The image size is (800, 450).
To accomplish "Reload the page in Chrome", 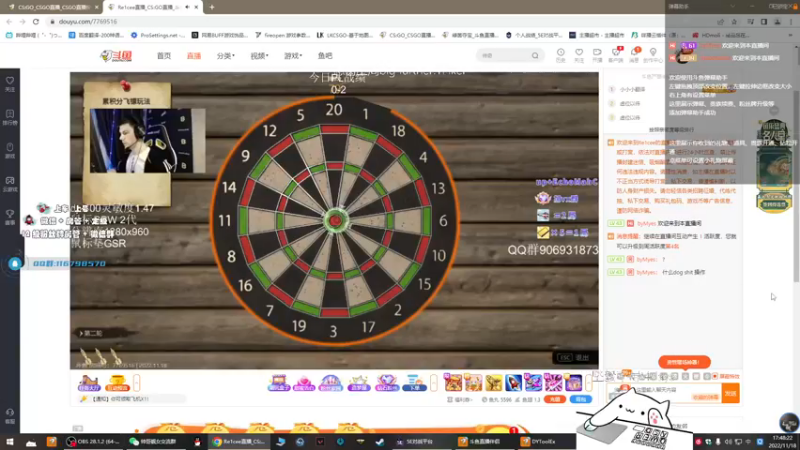I will (36, 21).
